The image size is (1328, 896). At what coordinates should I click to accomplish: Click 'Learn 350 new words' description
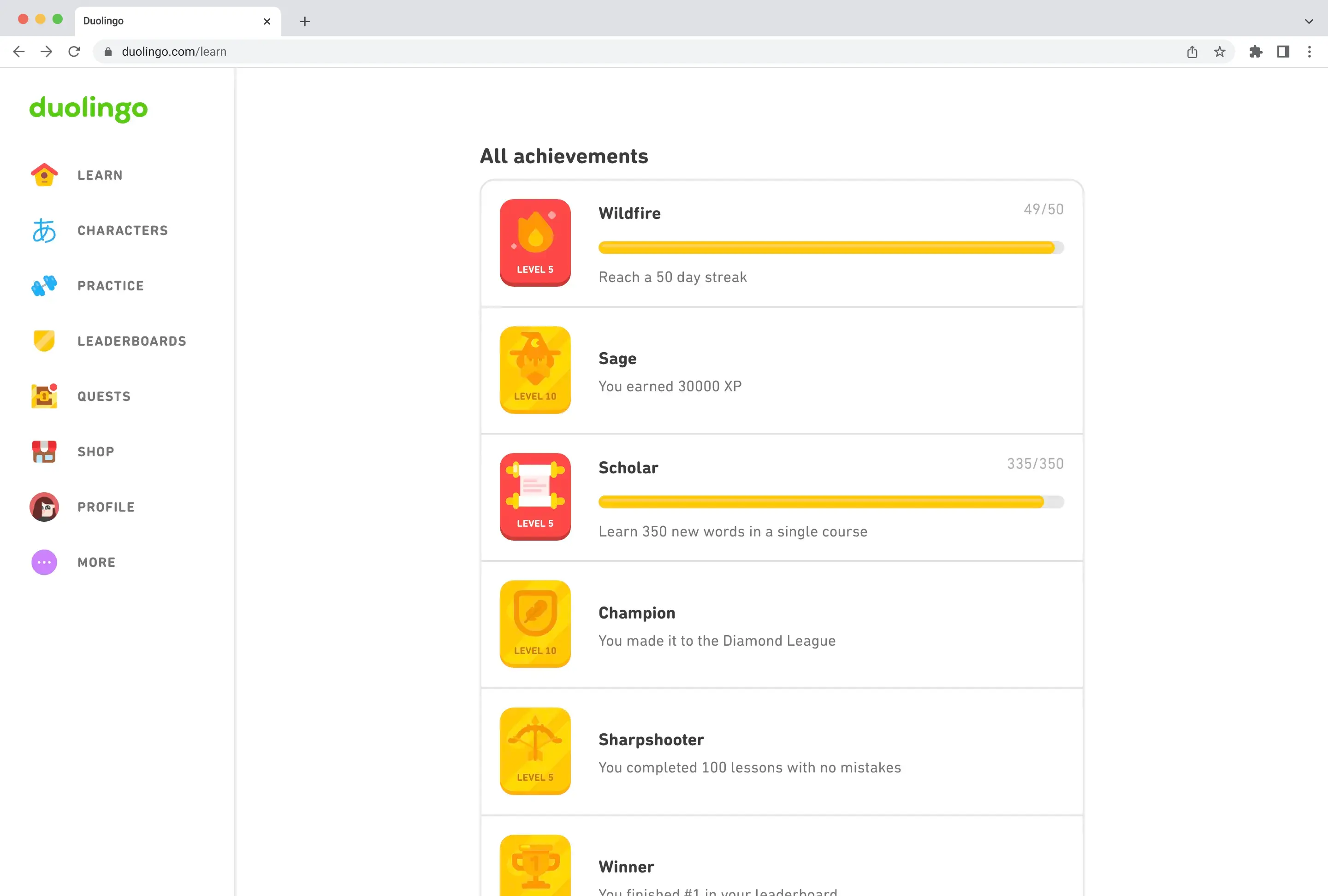733,532
